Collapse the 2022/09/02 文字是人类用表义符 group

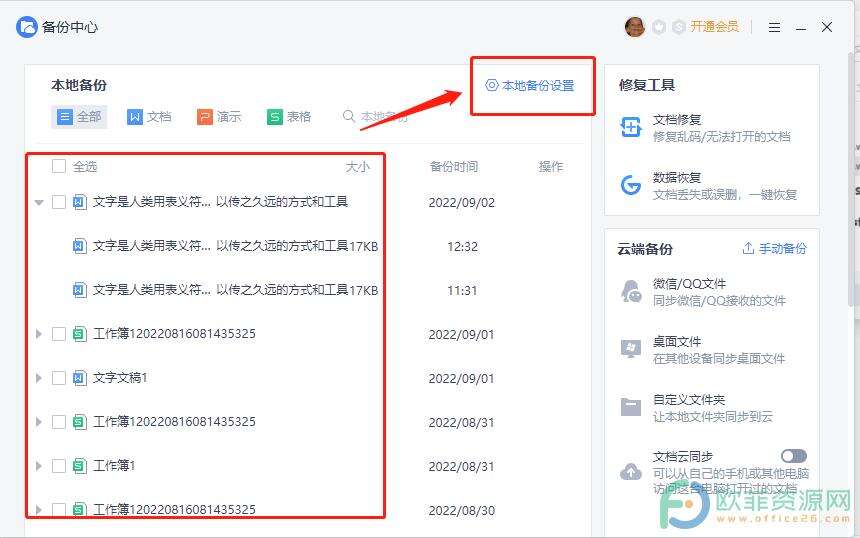point(39,202)
